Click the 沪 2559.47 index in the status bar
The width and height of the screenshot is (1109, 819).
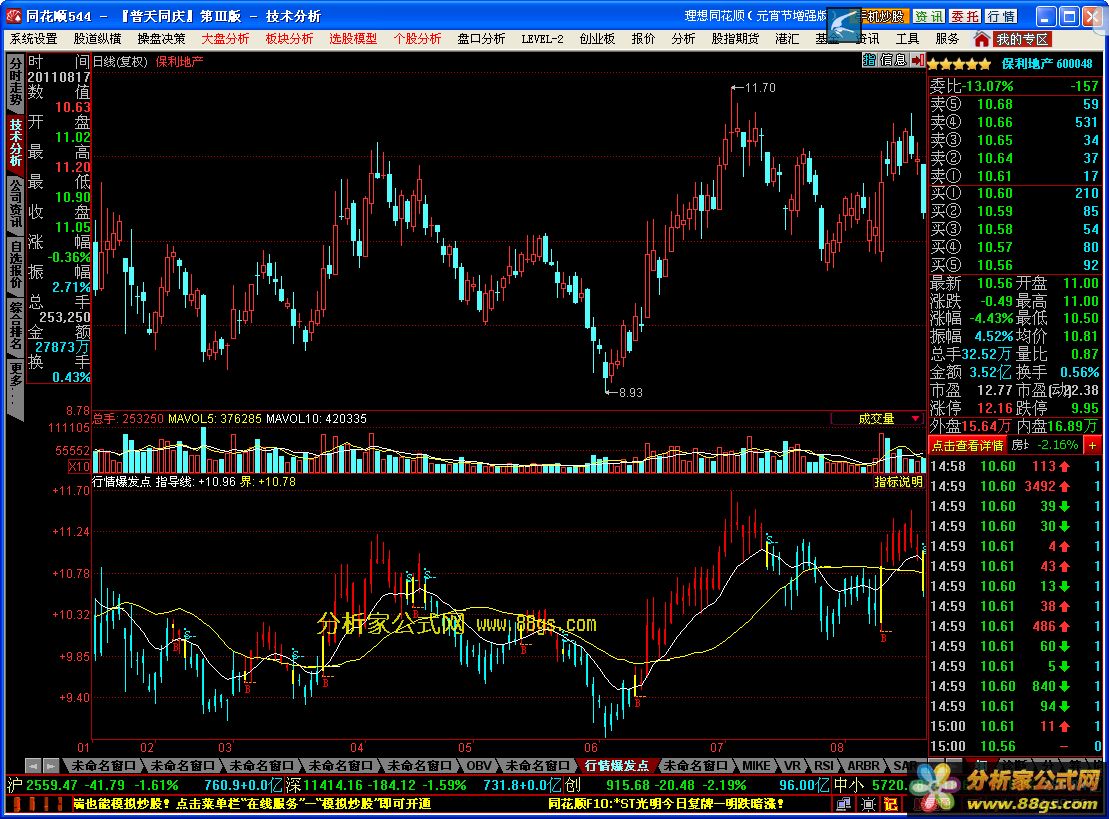point(143,785)
